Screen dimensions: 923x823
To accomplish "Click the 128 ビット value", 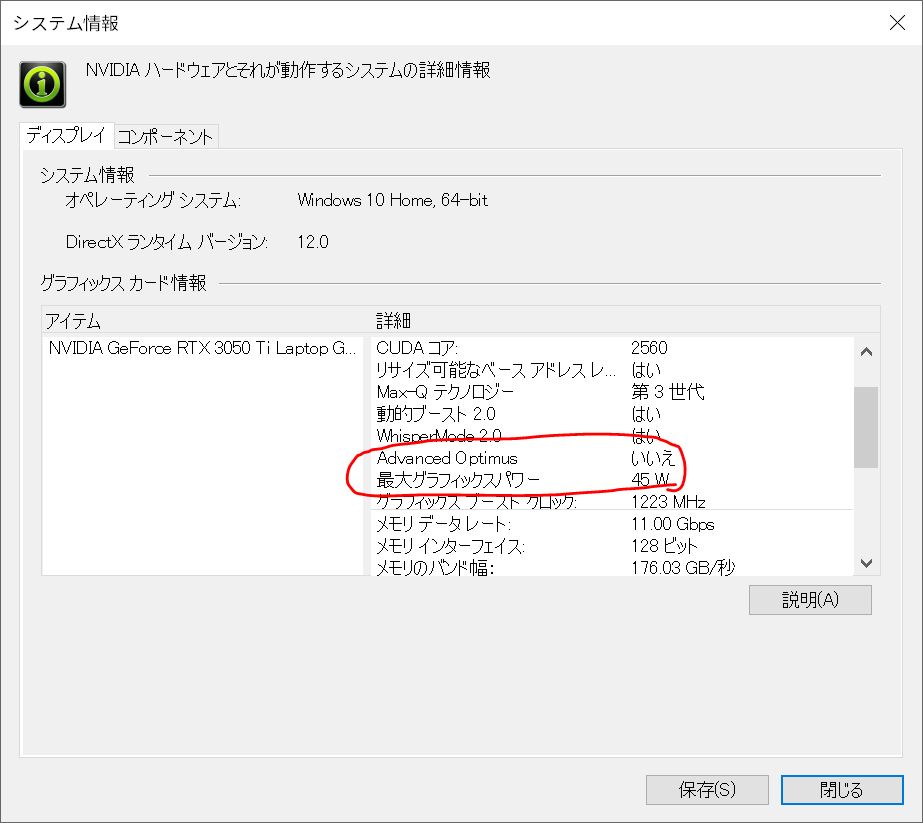I will (664, 546).
